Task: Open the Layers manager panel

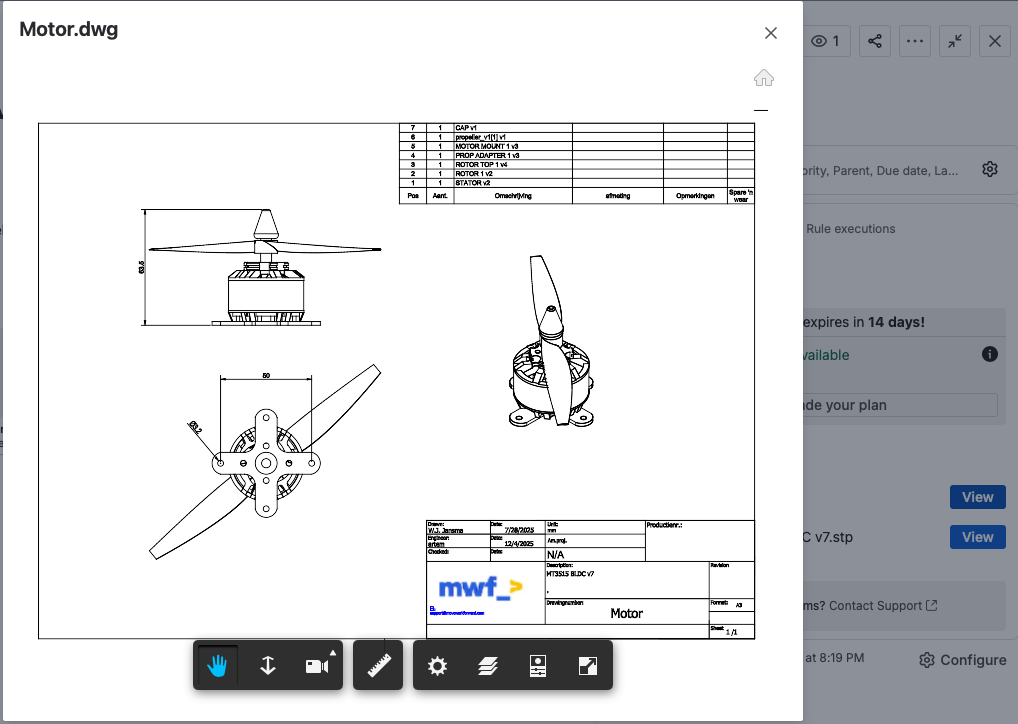Action: click(487, 666)
